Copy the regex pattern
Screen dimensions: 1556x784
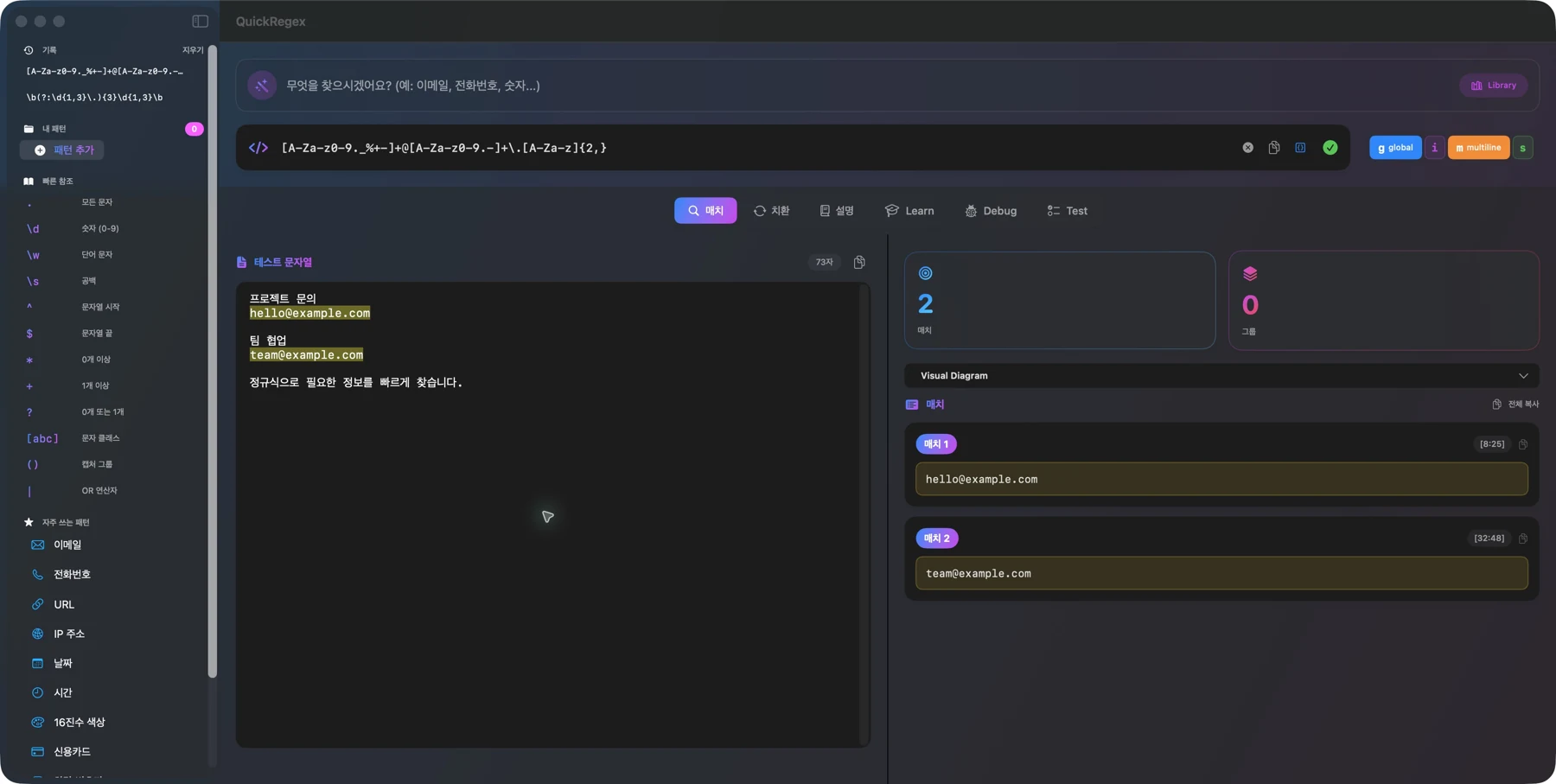[1274, 148]
